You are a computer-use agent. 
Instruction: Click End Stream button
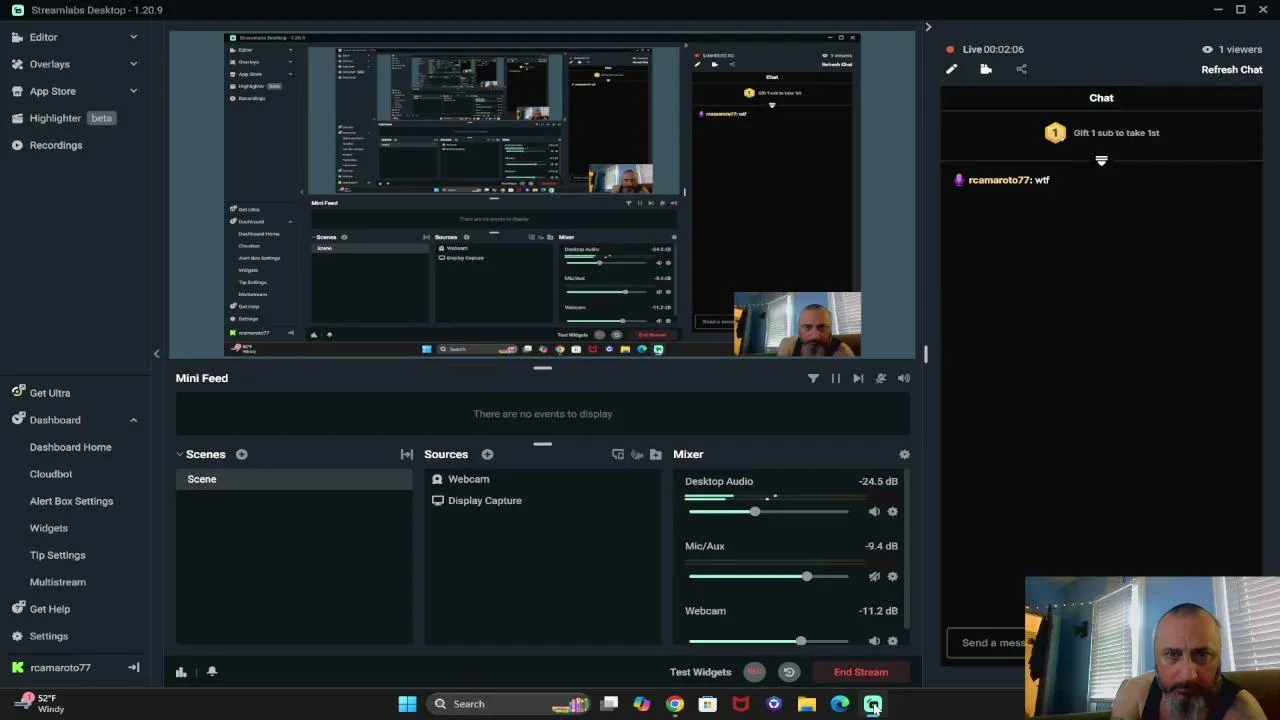click(861, 672)
